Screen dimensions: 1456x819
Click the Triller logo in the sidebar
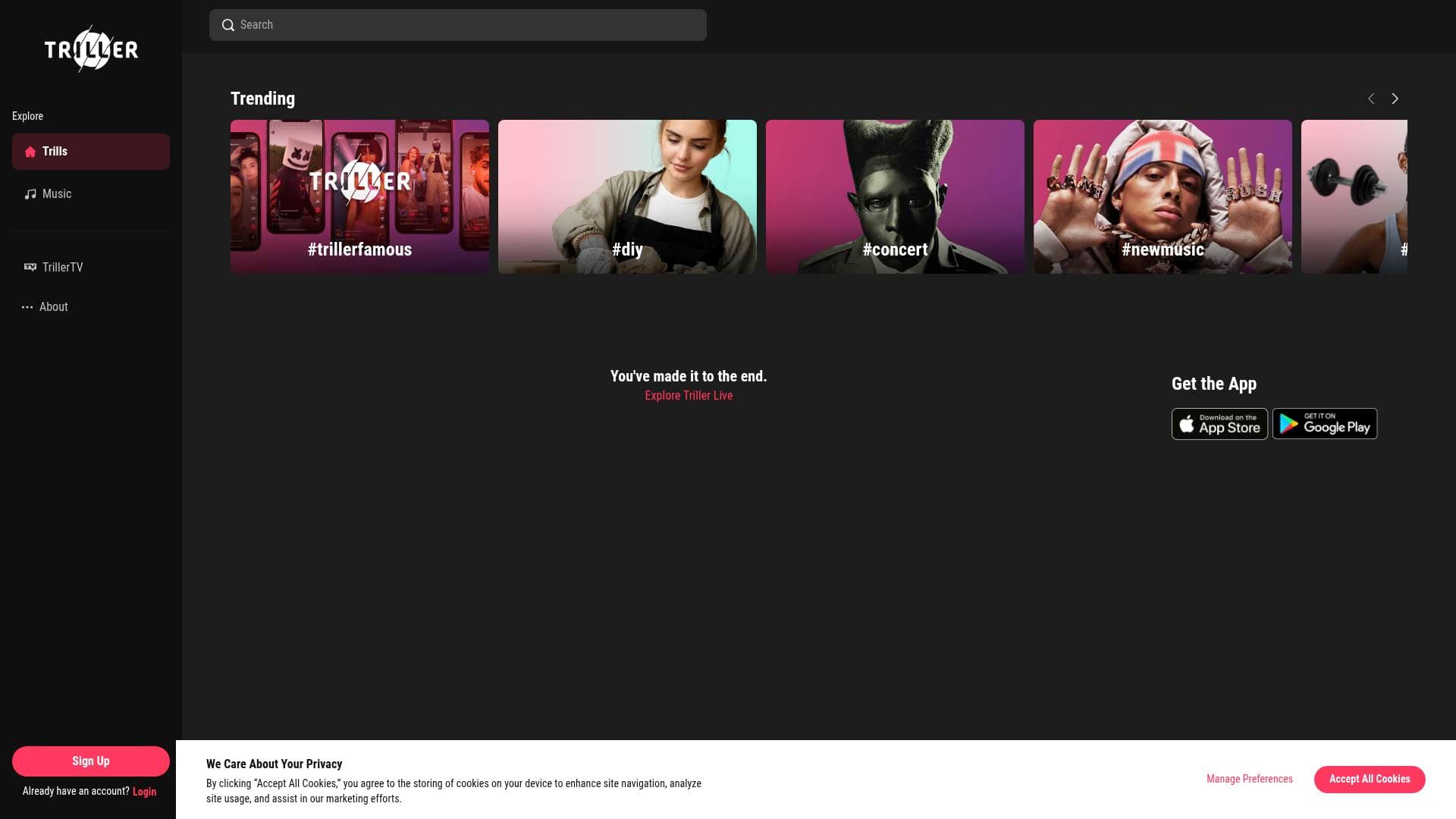[90, 49]
